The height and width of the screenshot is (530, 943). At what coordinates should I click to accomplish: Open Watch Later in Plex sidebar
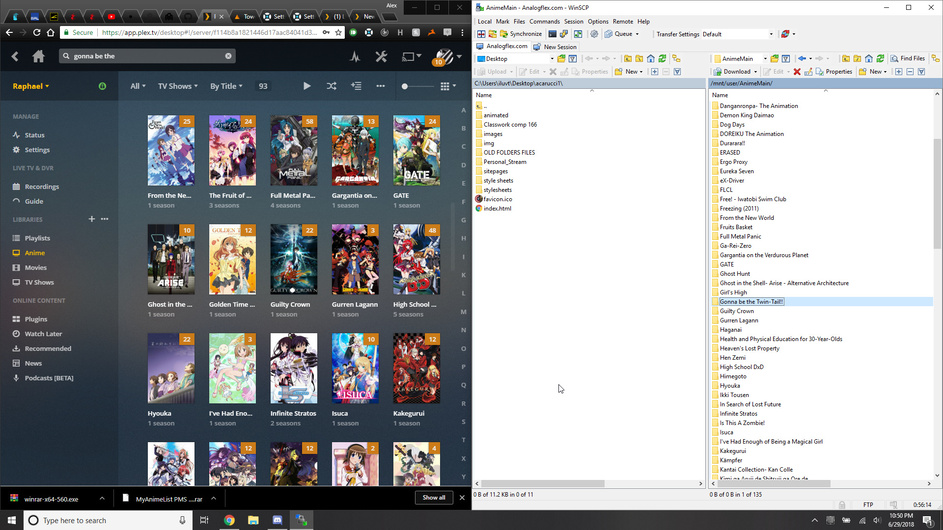coord(43,334)
